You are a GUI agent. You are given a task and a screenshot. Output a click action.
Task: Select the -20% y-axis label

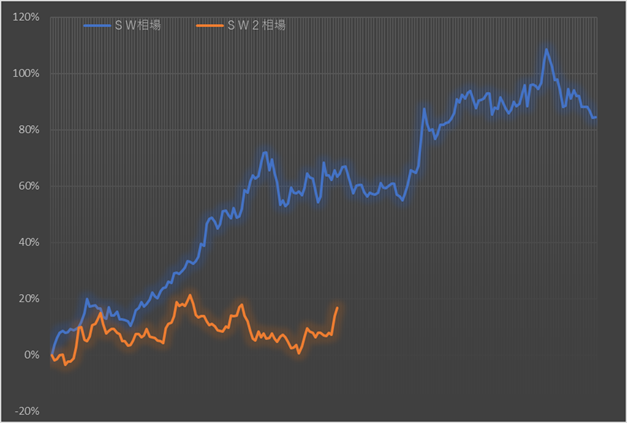click(x=27, y=410)
